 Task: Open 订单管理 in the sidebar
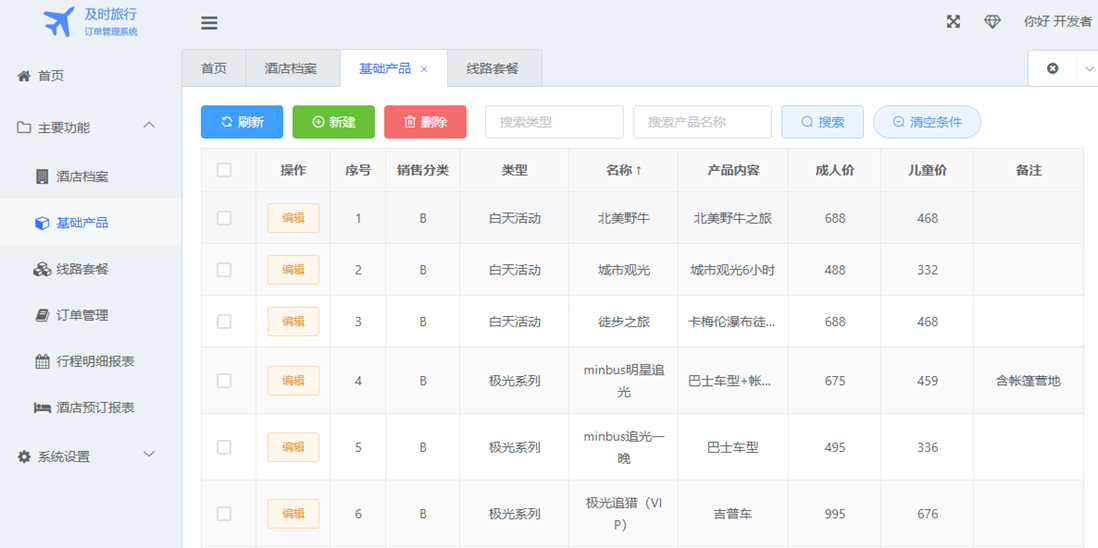[90, 316]
